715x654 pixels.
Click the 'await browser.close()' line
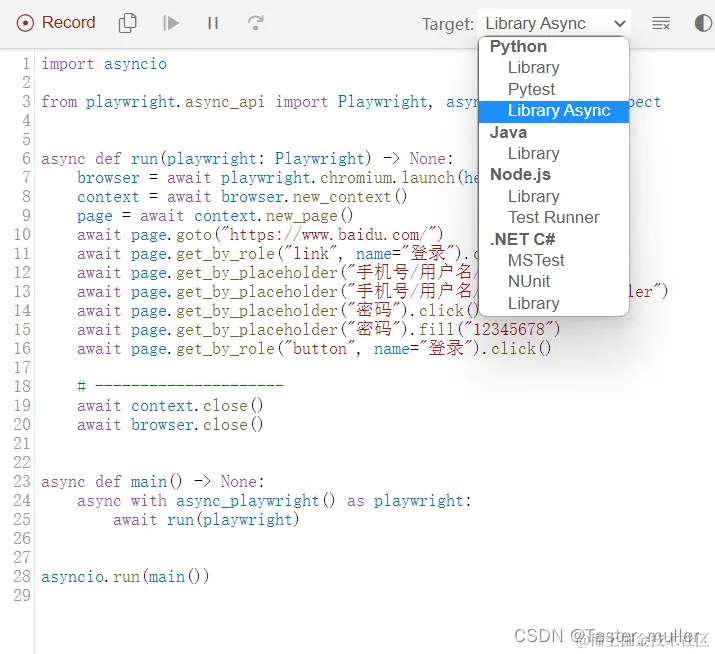coord(170,425)
